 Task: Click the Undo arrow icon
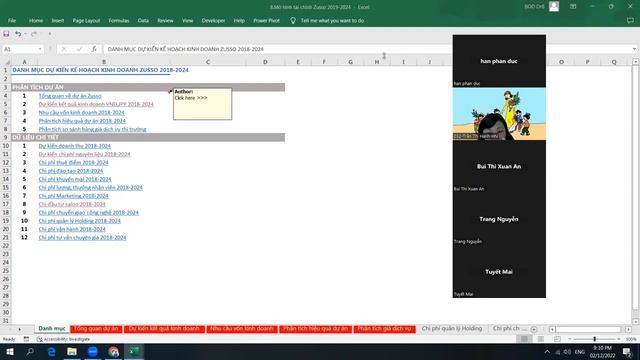click(18, 34)
